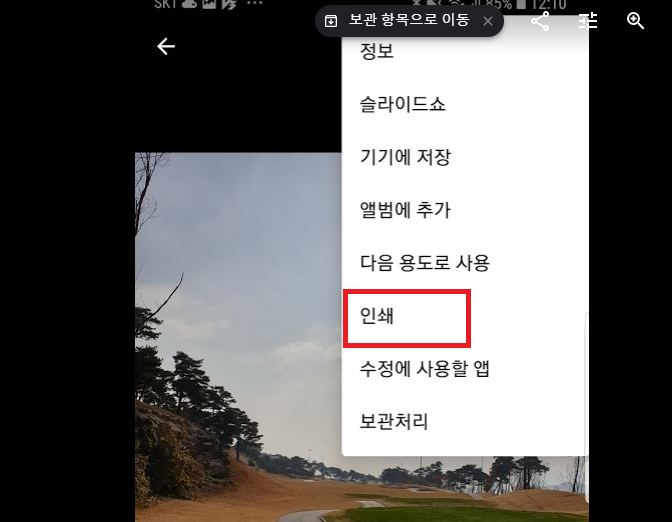Tap the battery indicator in status bar
This screenshot has width=672, height=522.
(521, 4)
